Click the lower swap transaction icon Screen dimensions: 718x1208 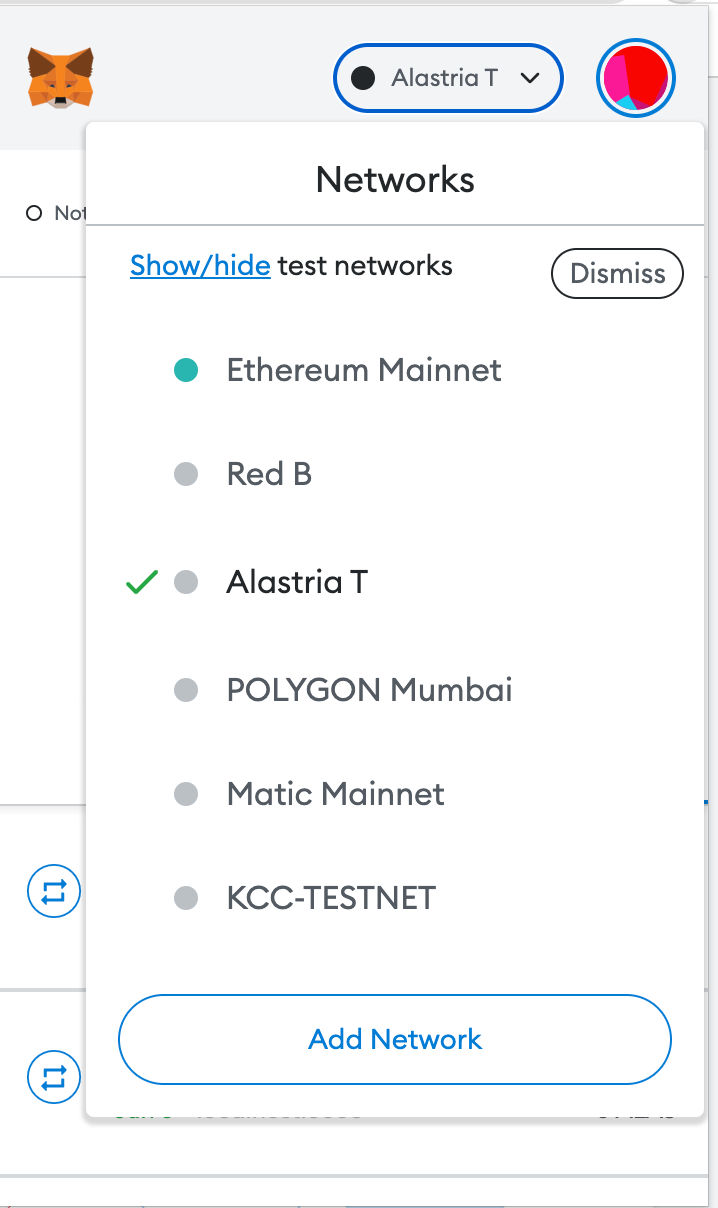(x=53, y=1077)
